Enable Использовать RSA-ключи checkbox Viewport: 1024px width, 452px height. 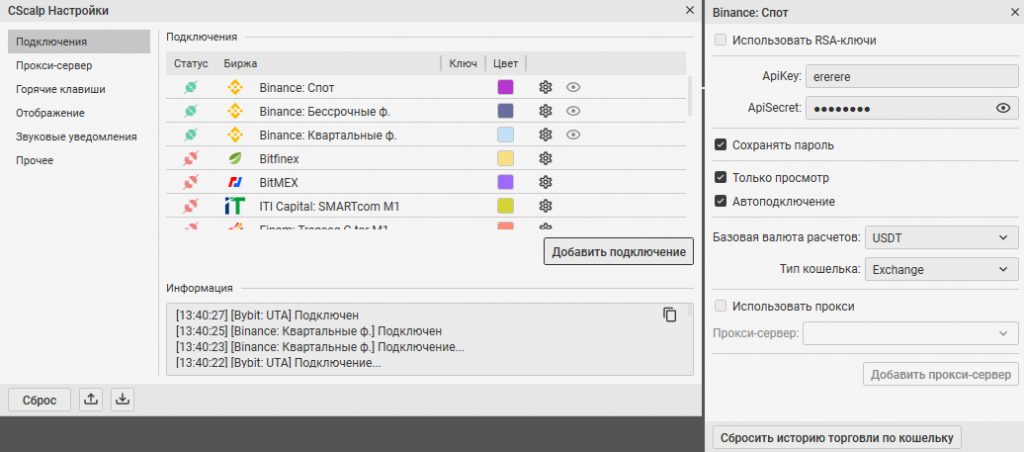click(x=720, y=40)
